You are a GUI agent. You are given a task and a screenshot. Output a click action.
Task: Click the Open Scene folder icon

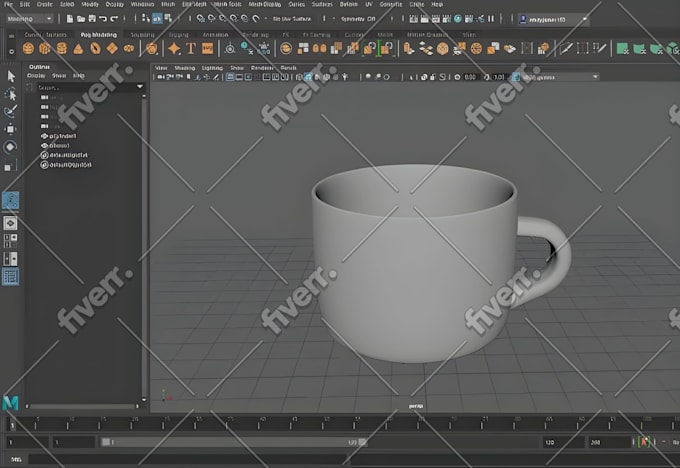[81, 19]
